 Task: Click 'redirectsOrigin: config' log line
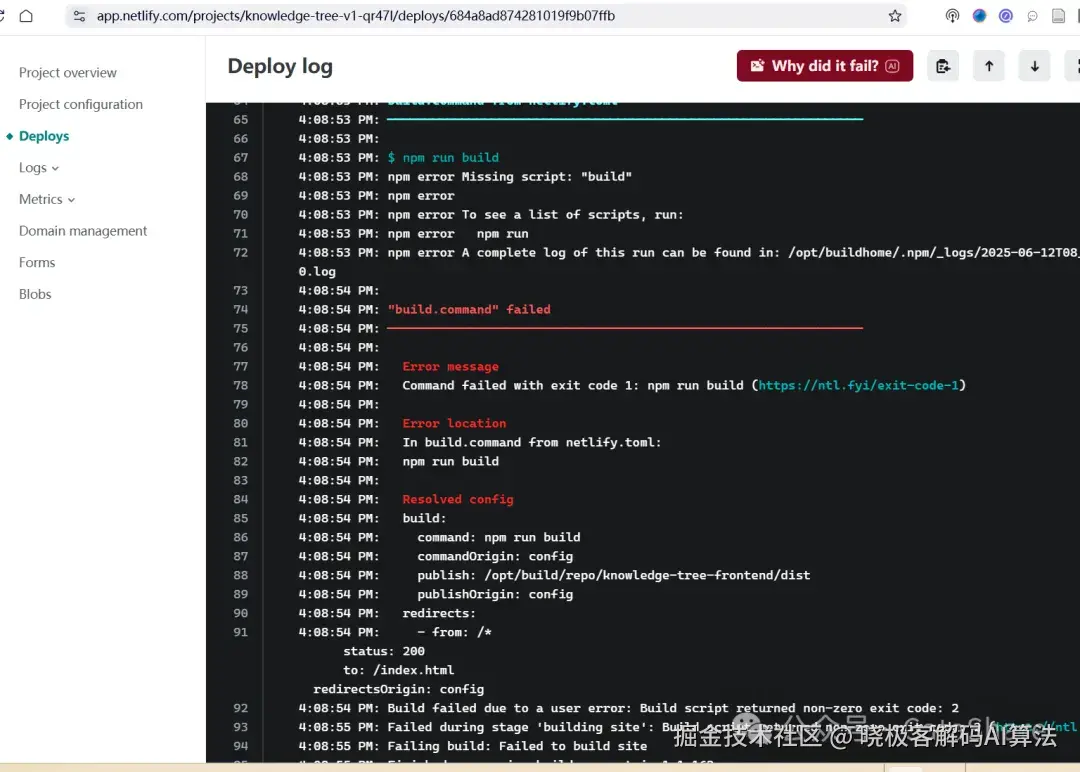click(x=398, y=689)
